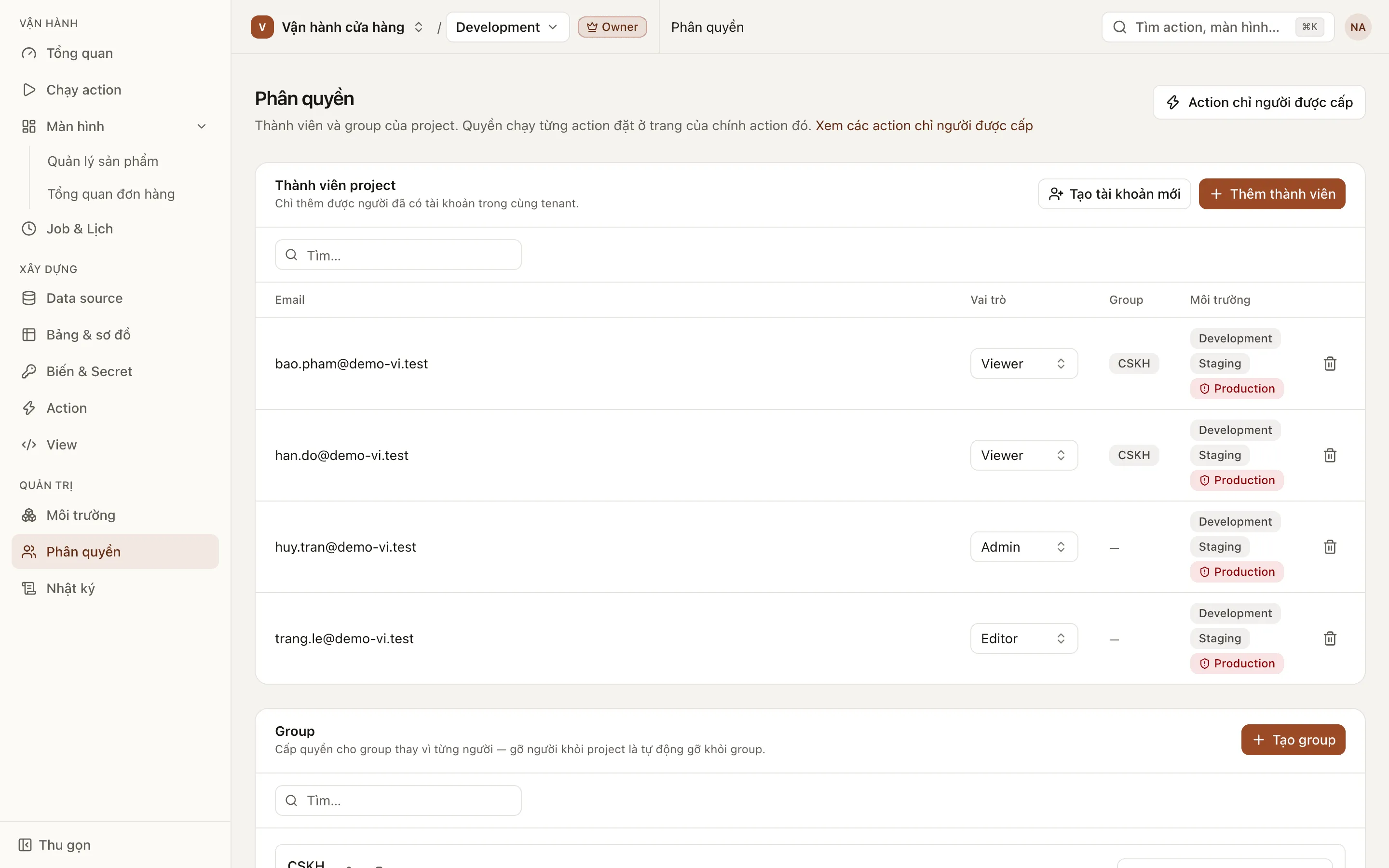Open Tổng quan dashboard icon in sidebar
The image size is (1389, 868).
(x=29, y=54)
